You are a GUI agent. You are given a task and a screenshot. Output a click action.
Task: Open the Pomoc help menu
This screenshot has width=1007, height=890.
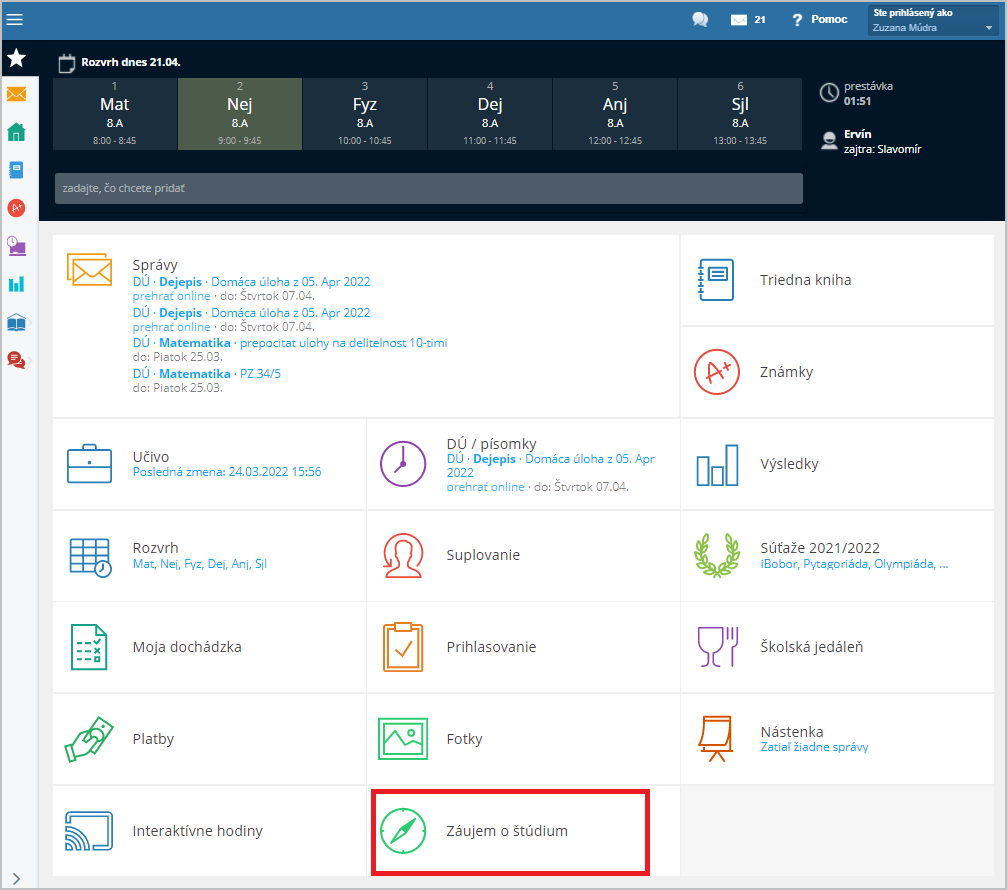click(x=819, y=20)
